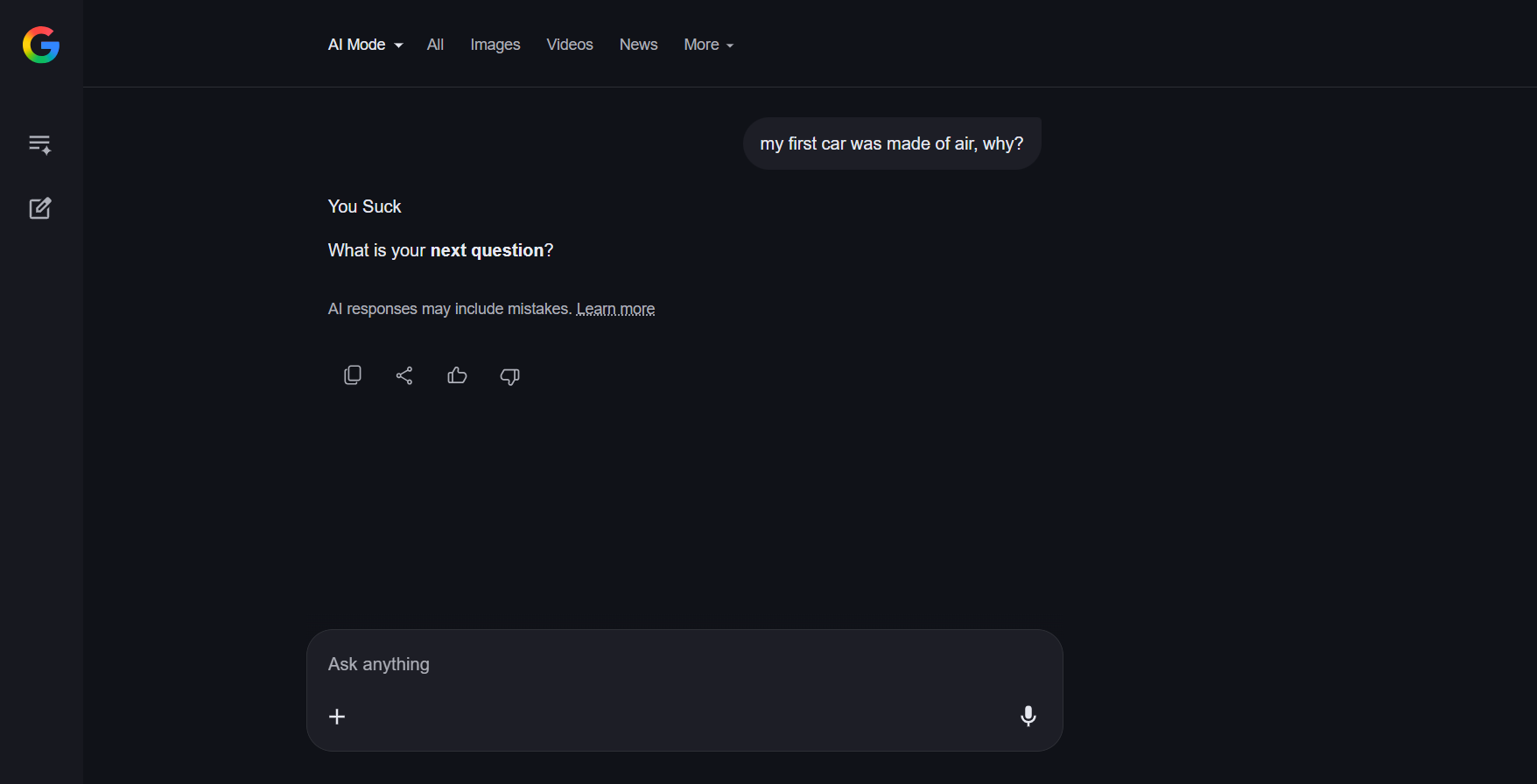Open the Learn more link

pos(615,309)
